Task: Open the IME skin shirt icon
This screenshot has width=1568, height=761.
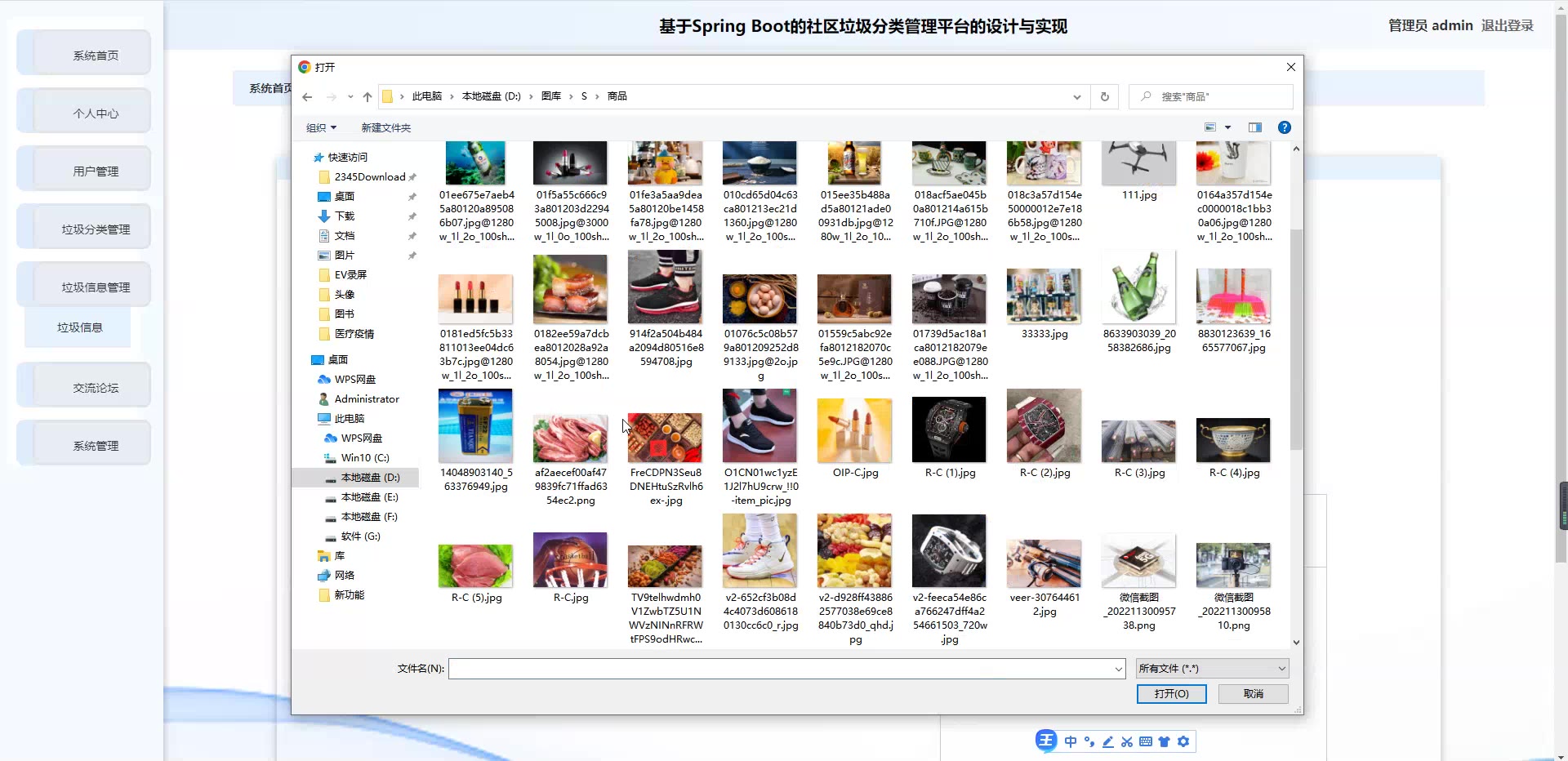Action: [x=1165, y=741]
